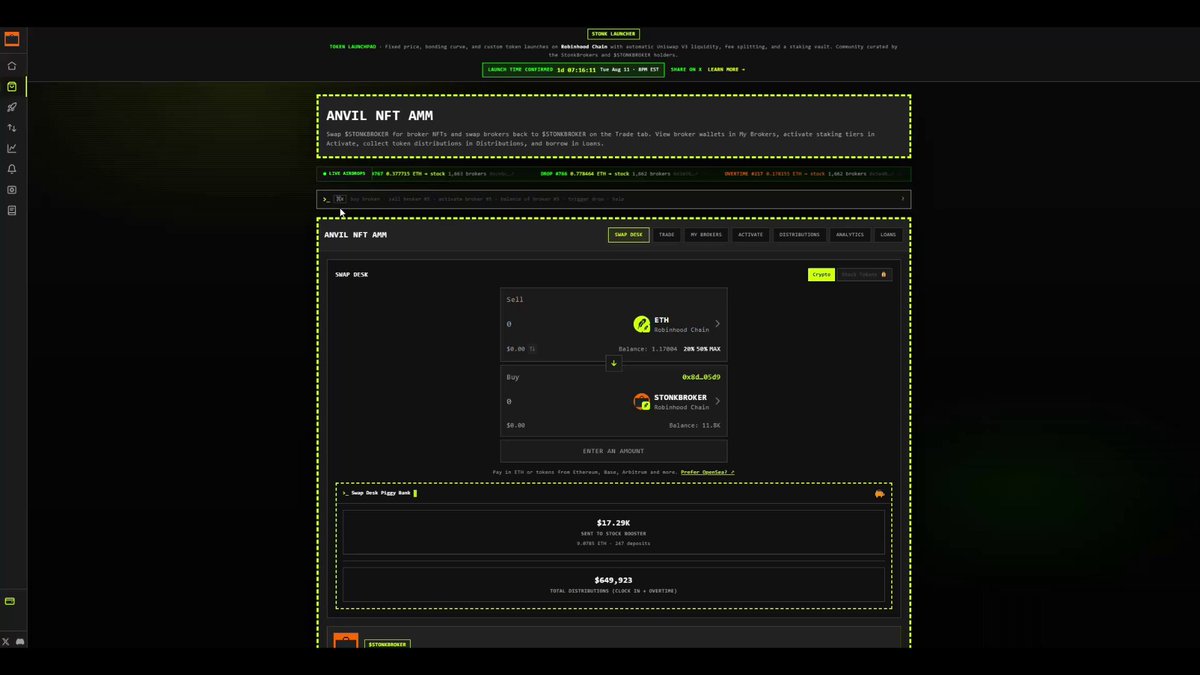Click the Share on X link

tap(686, 70)
